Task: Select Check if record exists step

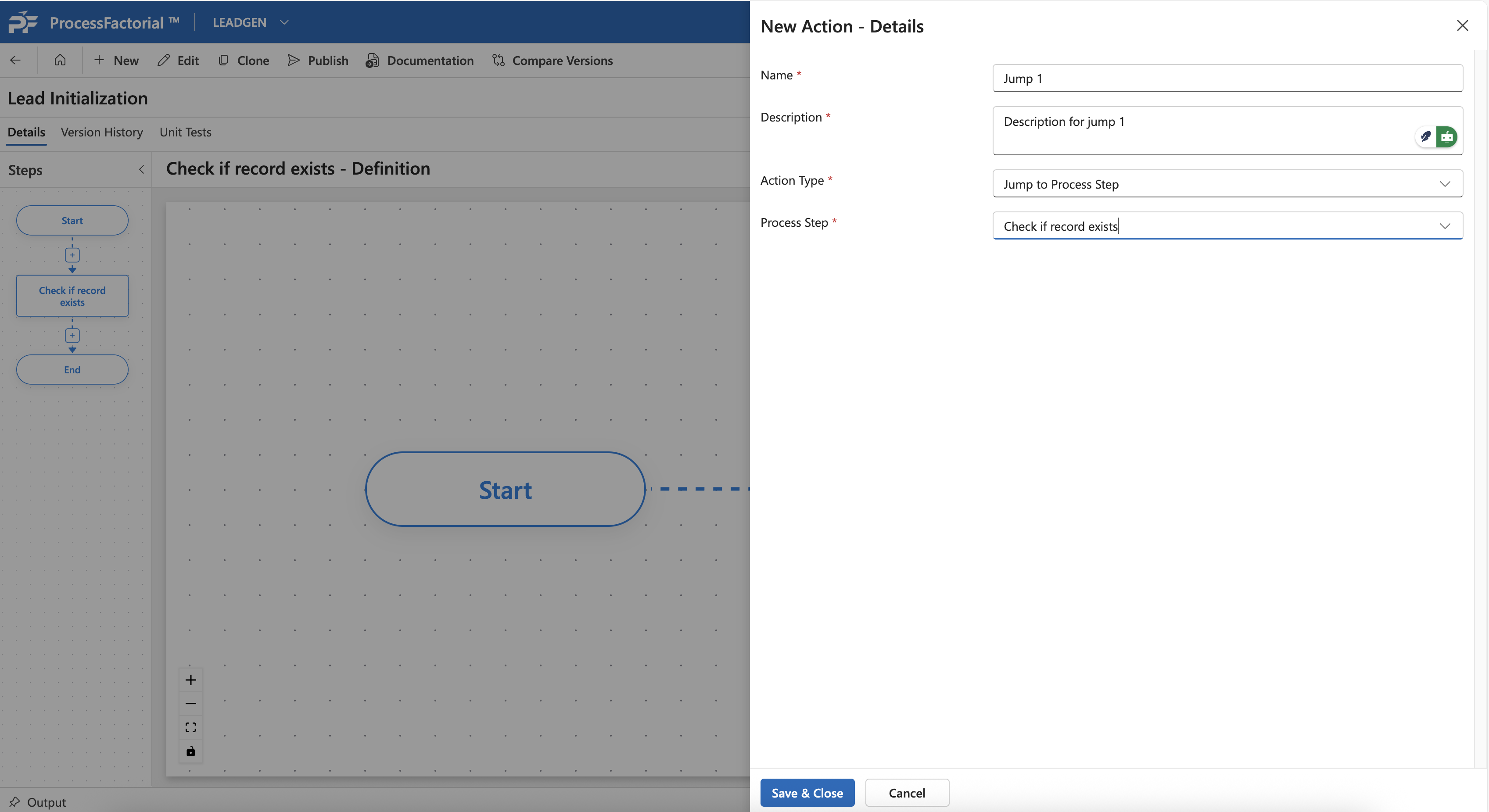Action: (72, 296)
